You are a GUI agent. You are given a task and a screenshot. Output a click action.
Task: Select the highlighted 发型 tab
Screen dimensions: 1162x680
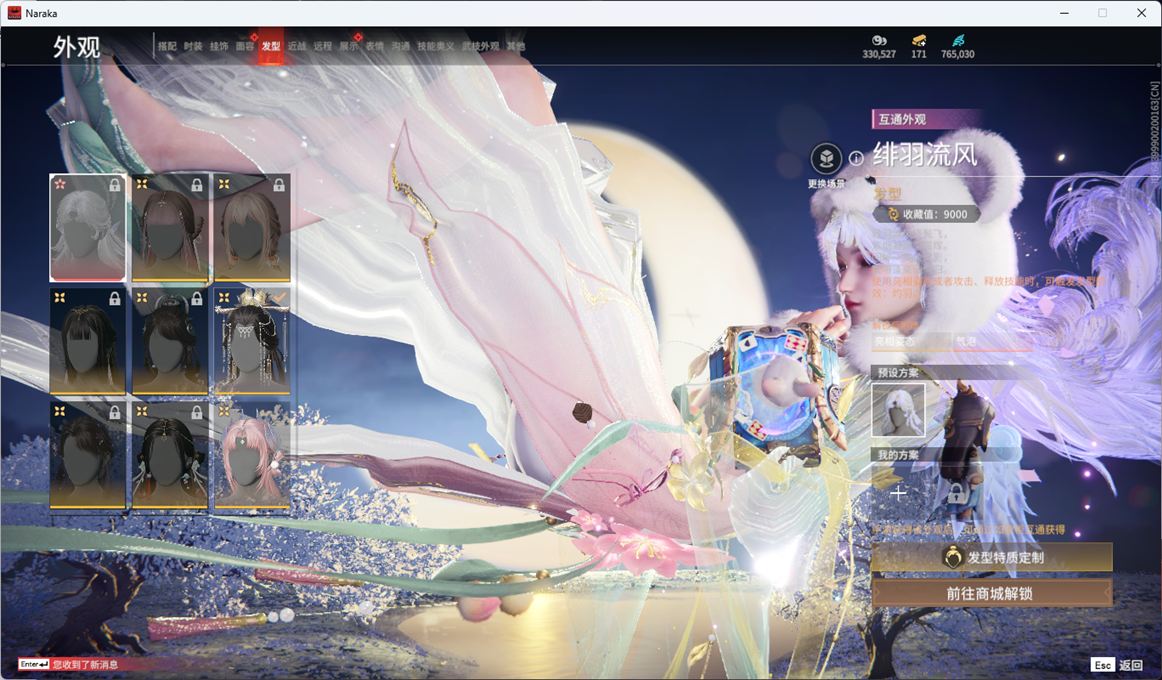click(271, 46)
